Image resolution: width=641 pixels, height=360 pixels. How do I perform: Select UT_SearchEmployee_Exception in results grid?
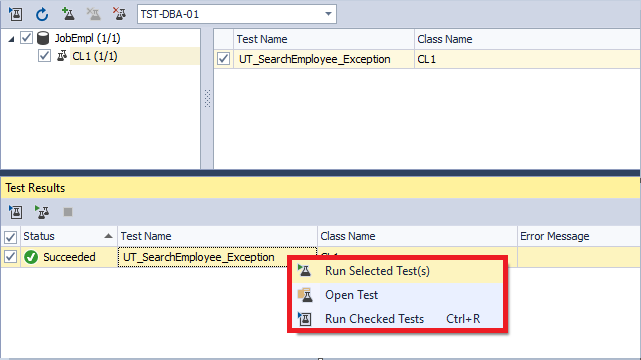click(x=199, y=257)
